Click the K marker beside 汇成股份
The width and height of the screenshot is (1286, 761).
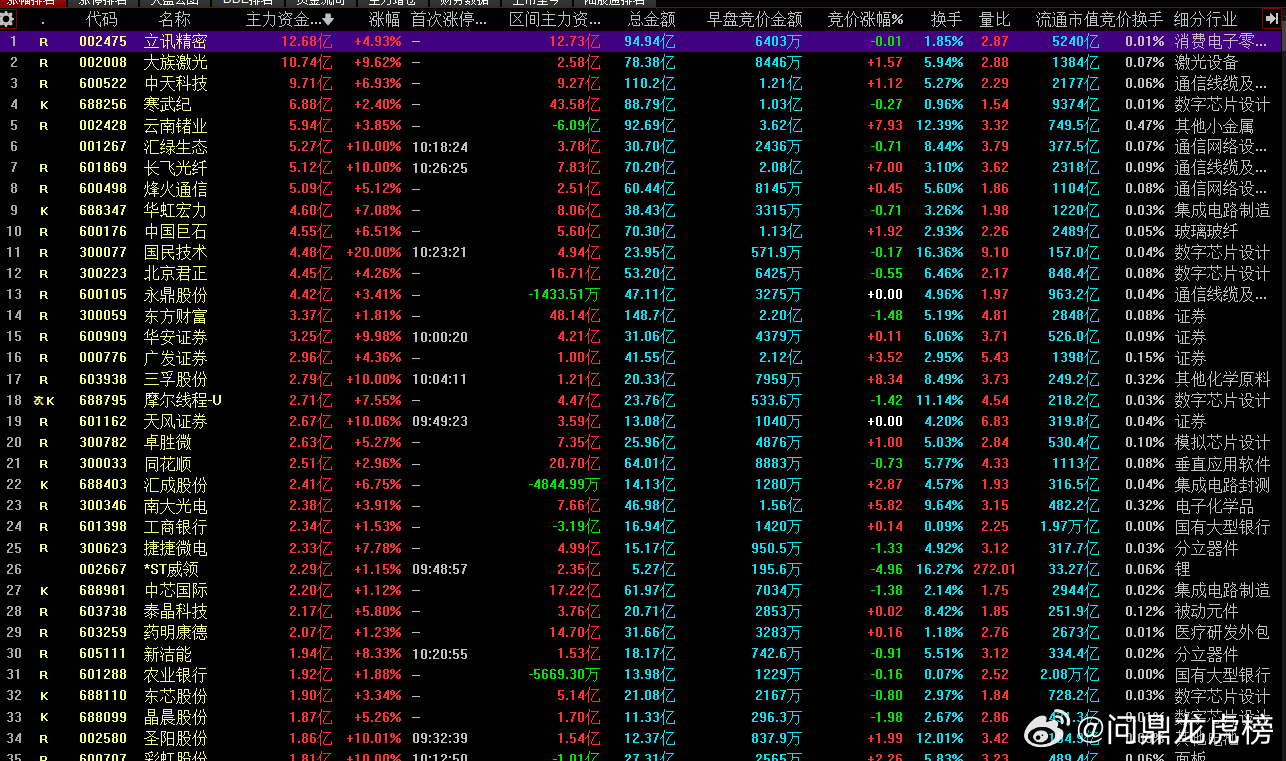pos(43,485)
